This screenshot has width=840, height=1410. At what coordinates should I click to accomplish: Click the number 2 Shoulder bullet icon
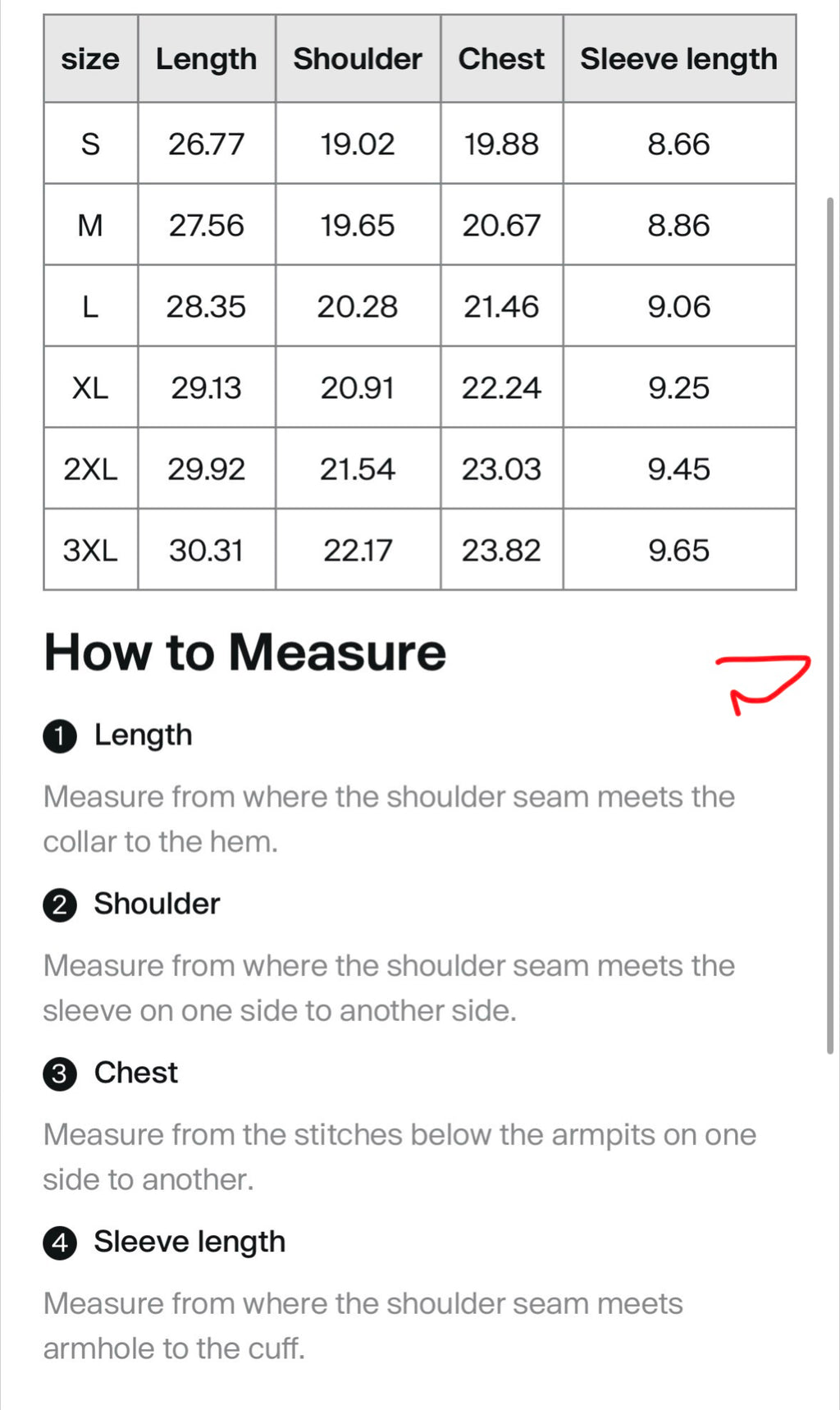coord(60,905)
